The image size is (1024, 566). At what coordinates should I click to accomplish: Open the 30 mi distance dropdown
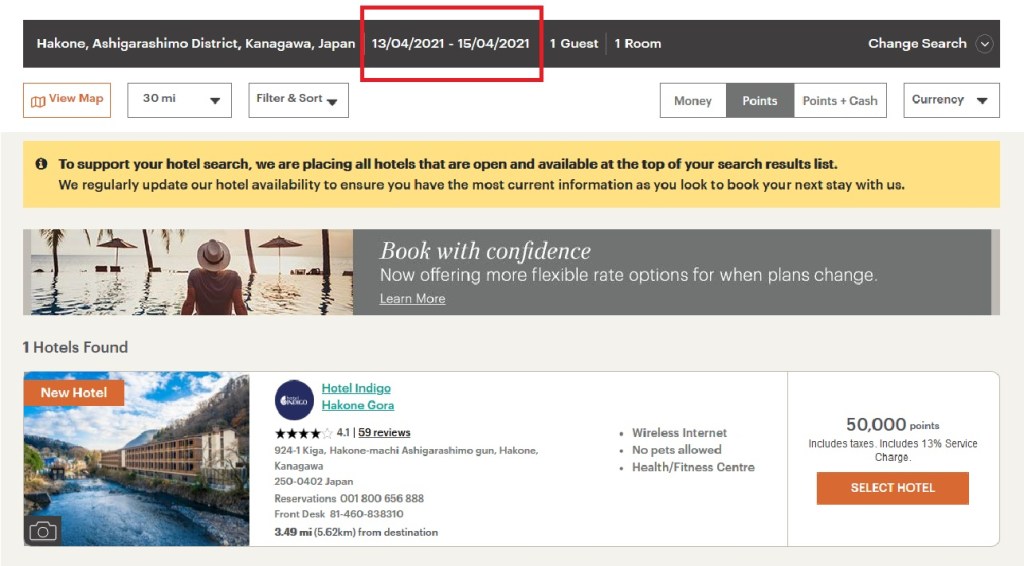(x=180, y=100)
